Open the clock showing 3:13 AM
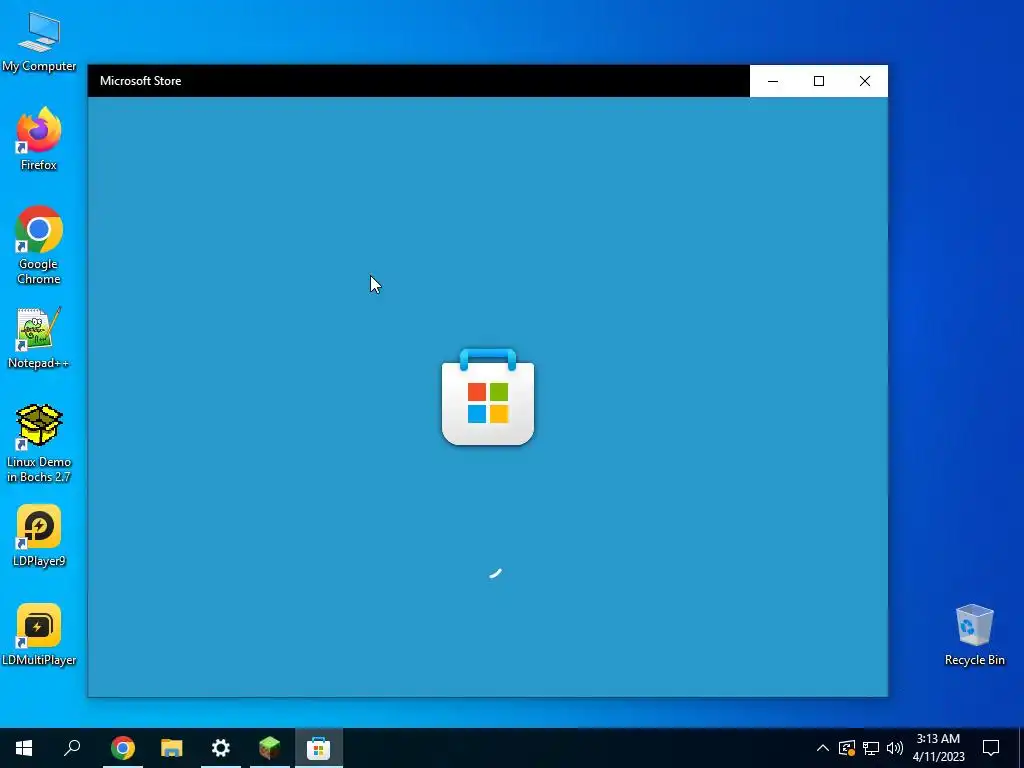Image resolution: width=1024 pixels, height=768 pixels. point(938,748)
